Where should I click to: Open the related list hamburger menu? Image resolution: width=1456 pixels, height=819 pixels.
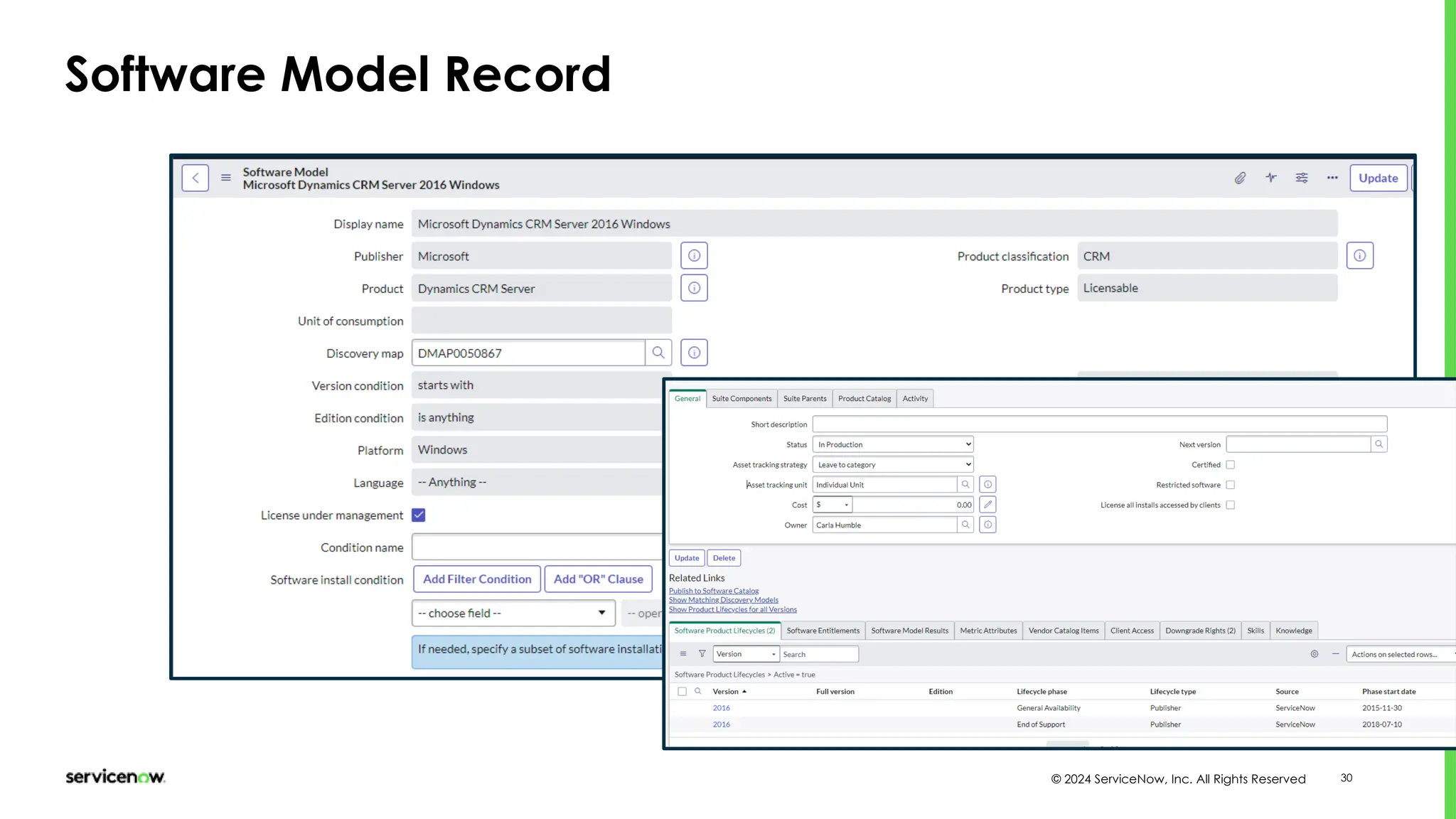683,654
